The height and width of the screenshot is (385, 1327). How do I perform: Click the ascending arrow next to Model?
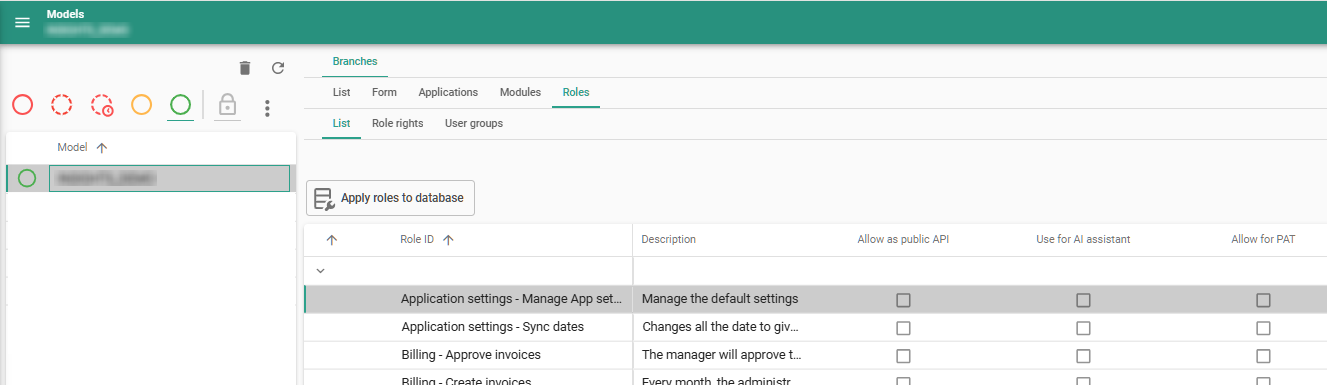tap(101, 147)
